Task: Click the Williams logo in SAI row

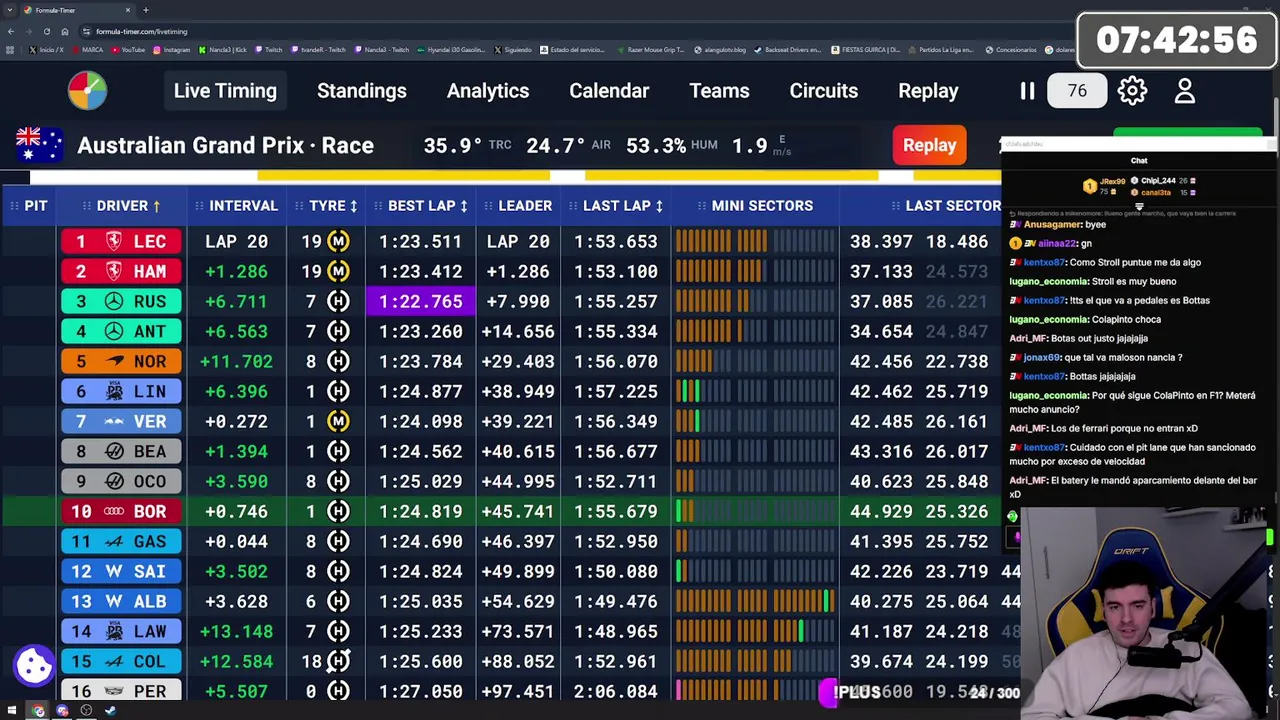Action: [114, 571]
